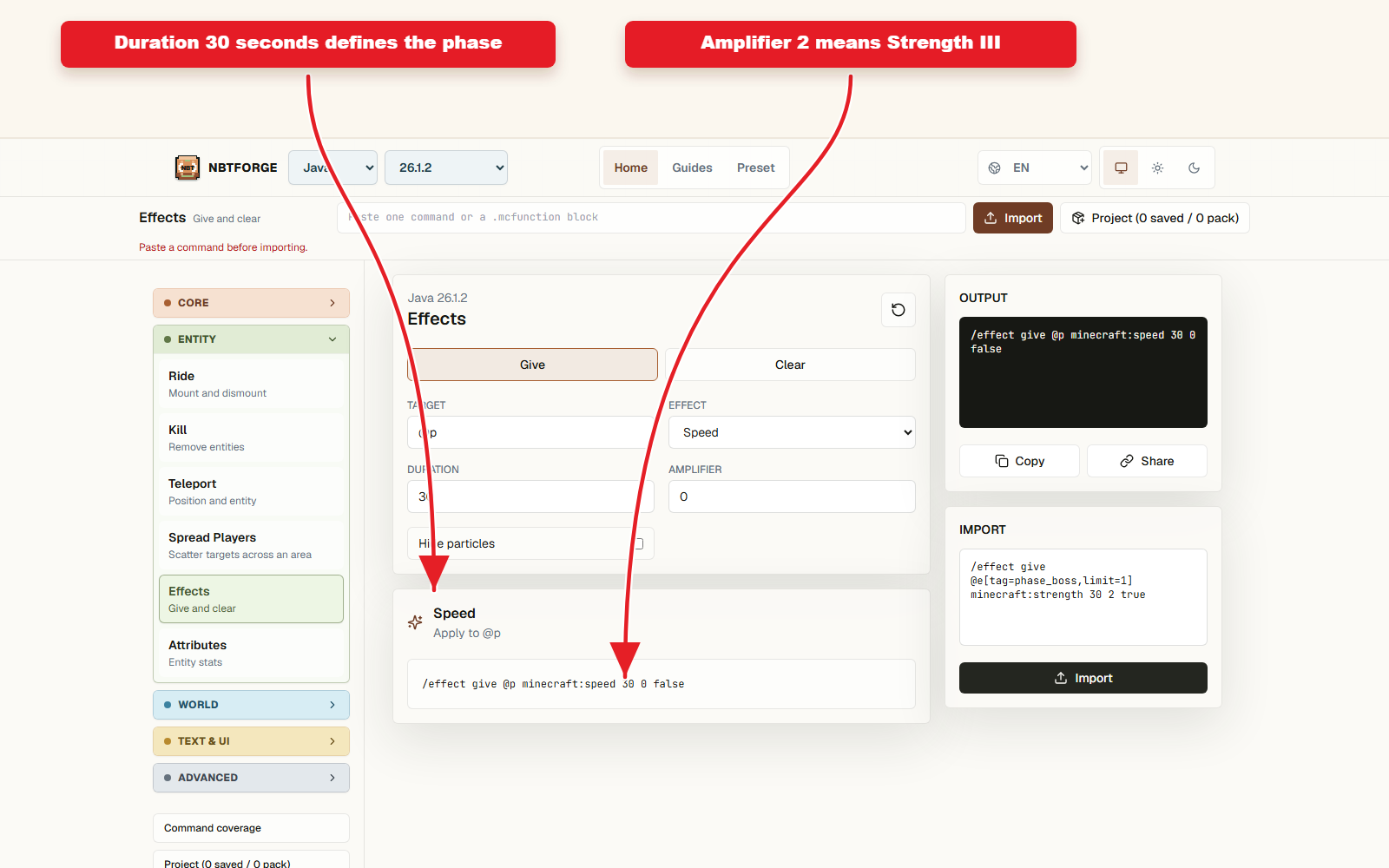This screenshot has height=868, width=1389.
Task: Click the Duration input field
Action: 530,496
